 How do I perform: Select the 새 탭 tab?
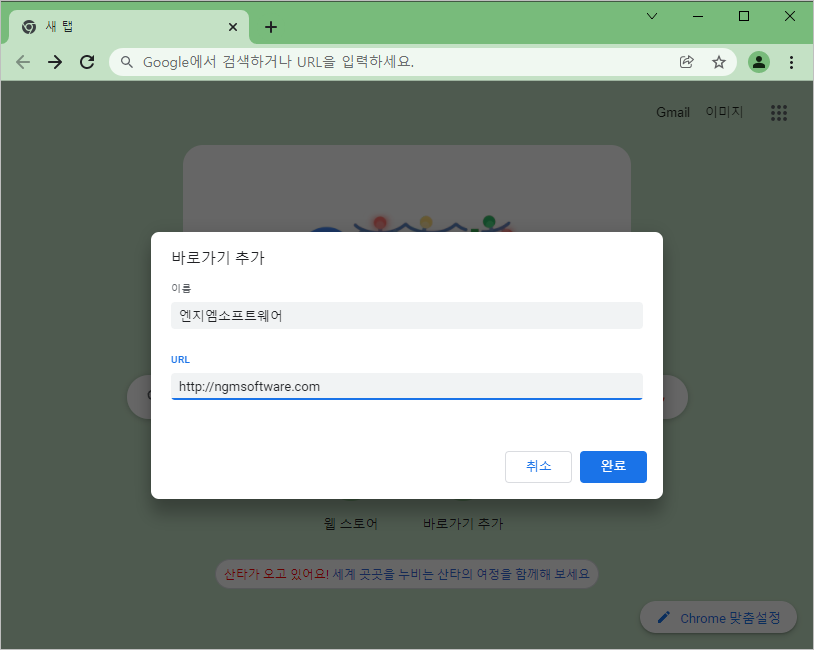(x=128, y=27)
